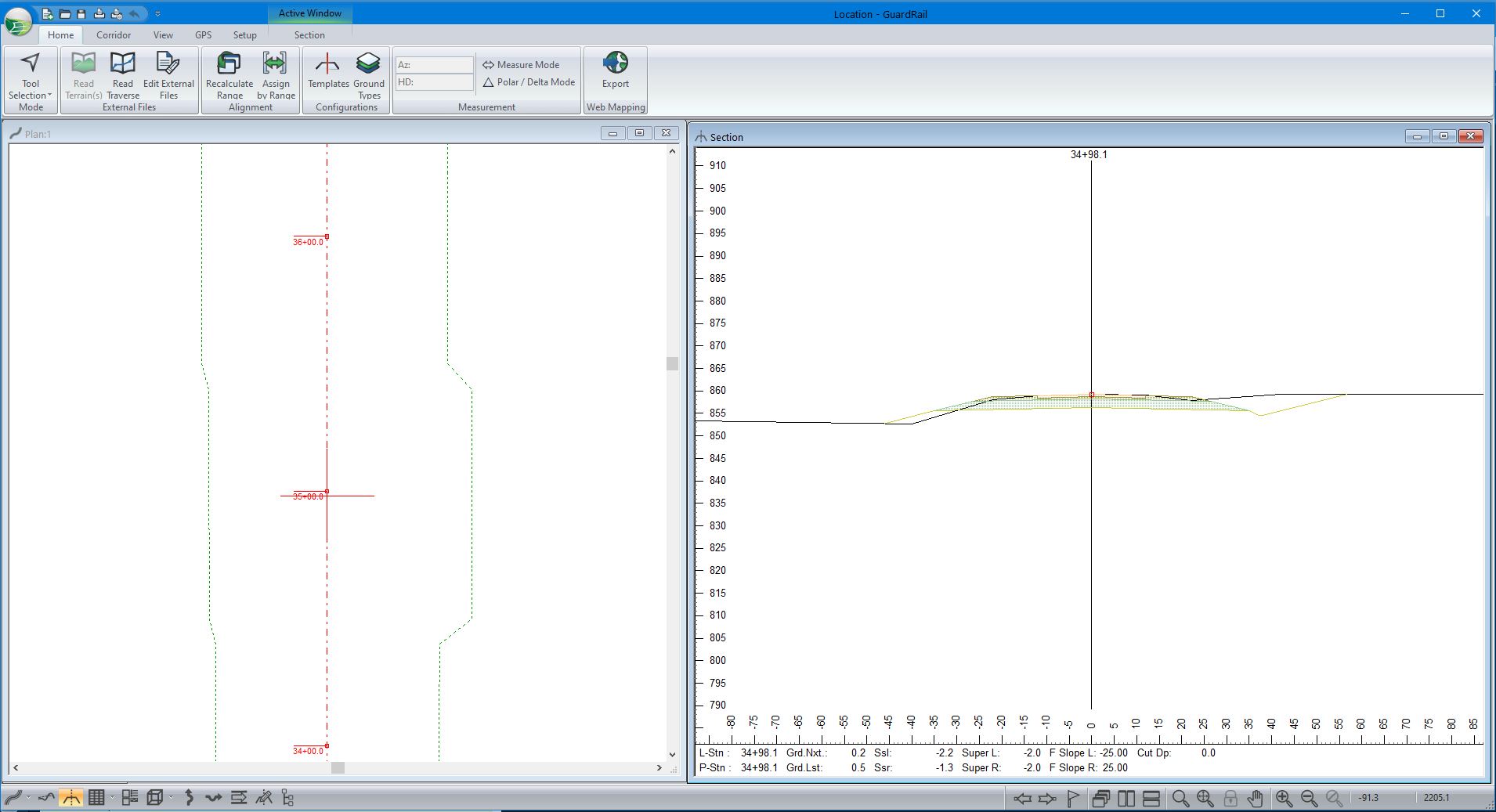Toggle Measure Mode
This screenshot has width=1496, height=812.
coord(521,65)
